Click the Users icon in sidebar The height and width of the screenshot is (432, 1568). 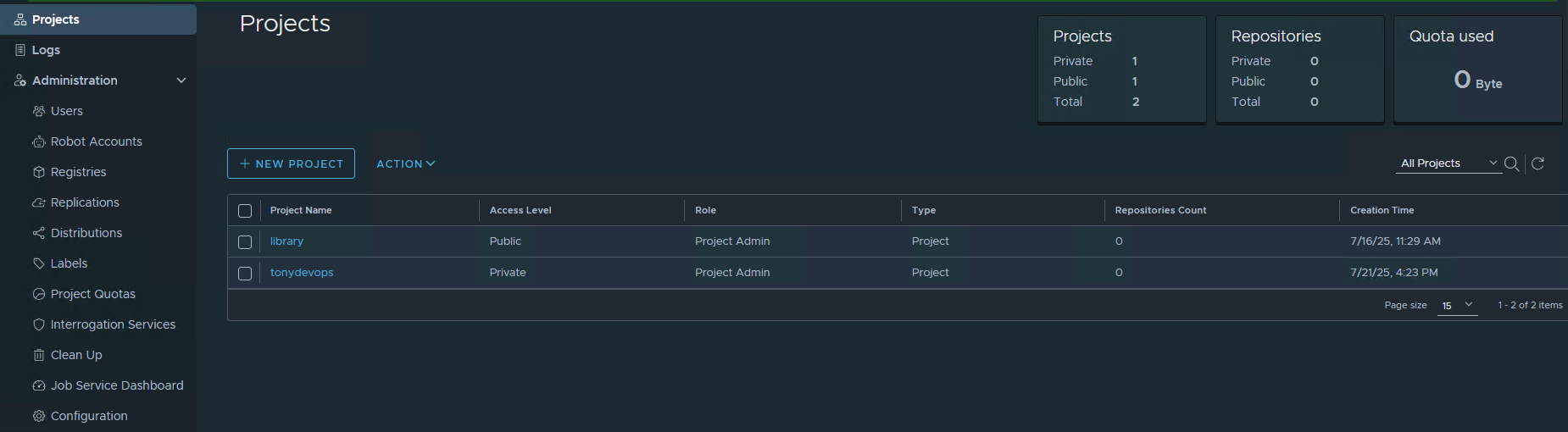pos(38,111)
